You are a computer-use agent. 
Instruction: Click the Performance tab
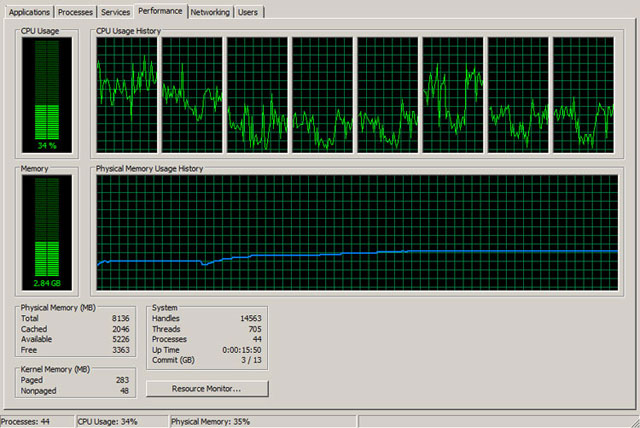tap(160, 11)
